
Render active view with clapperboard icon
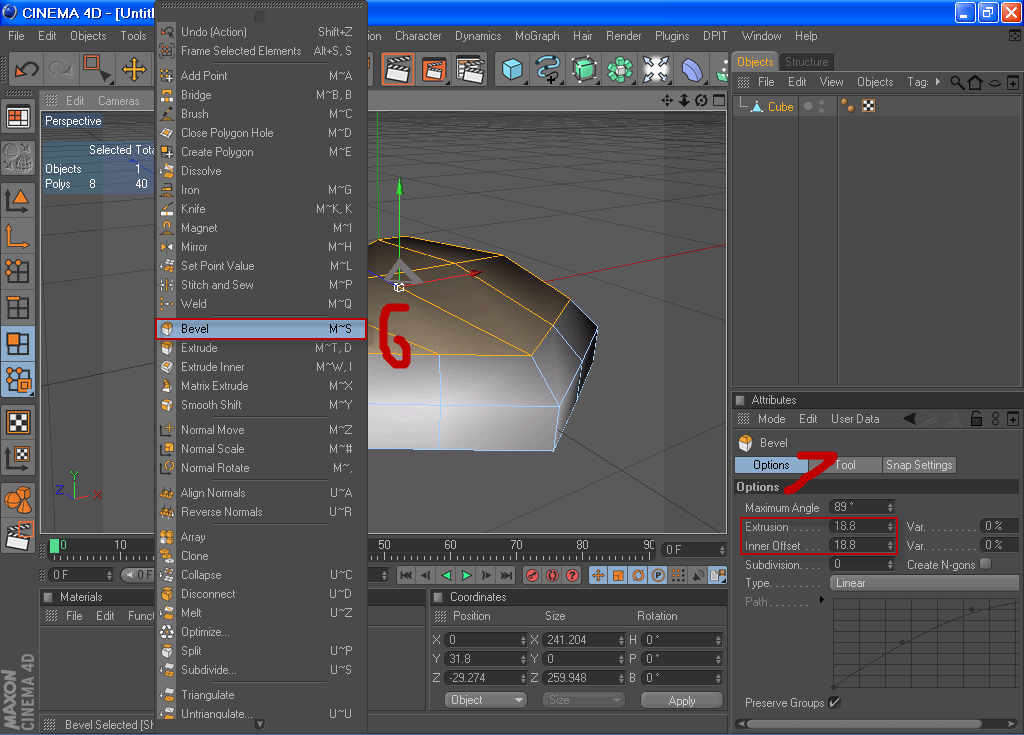tap(398, 69)
